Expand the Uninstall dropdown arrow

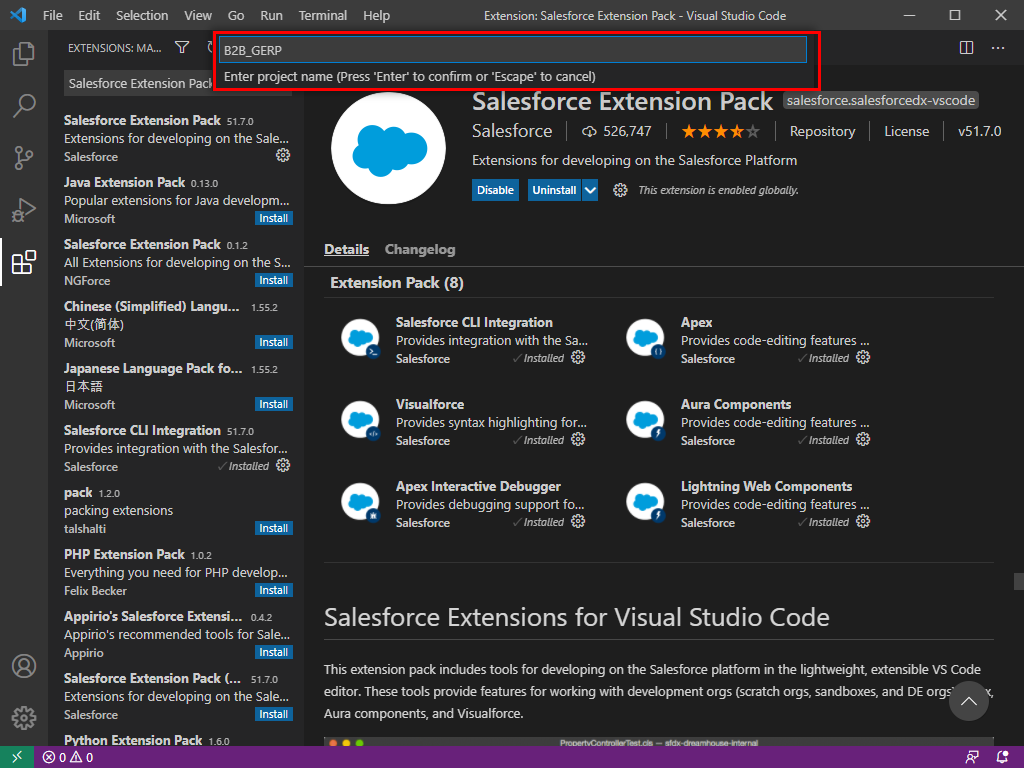pos(590,190)
